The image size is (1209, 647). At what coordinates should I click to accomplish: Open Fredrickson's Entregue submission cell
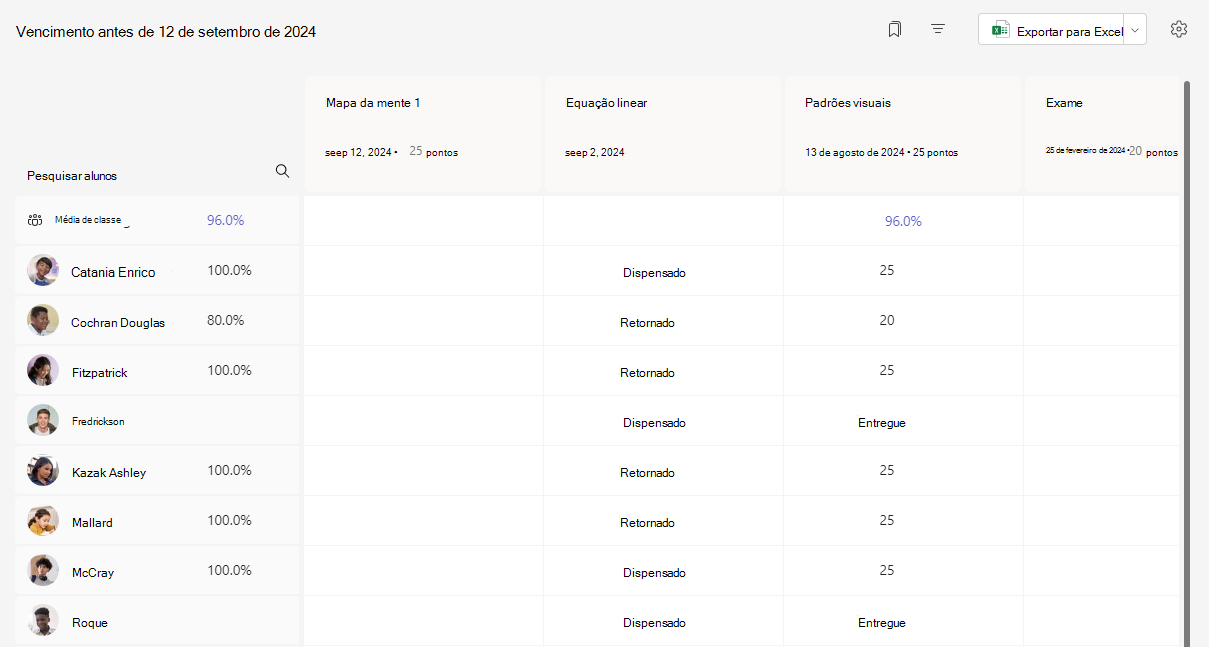point(882,423)
